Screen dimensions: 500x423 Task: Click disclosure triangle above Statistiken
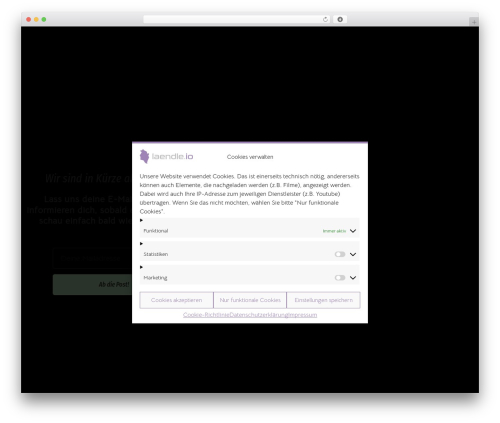(x=141, y=244)
